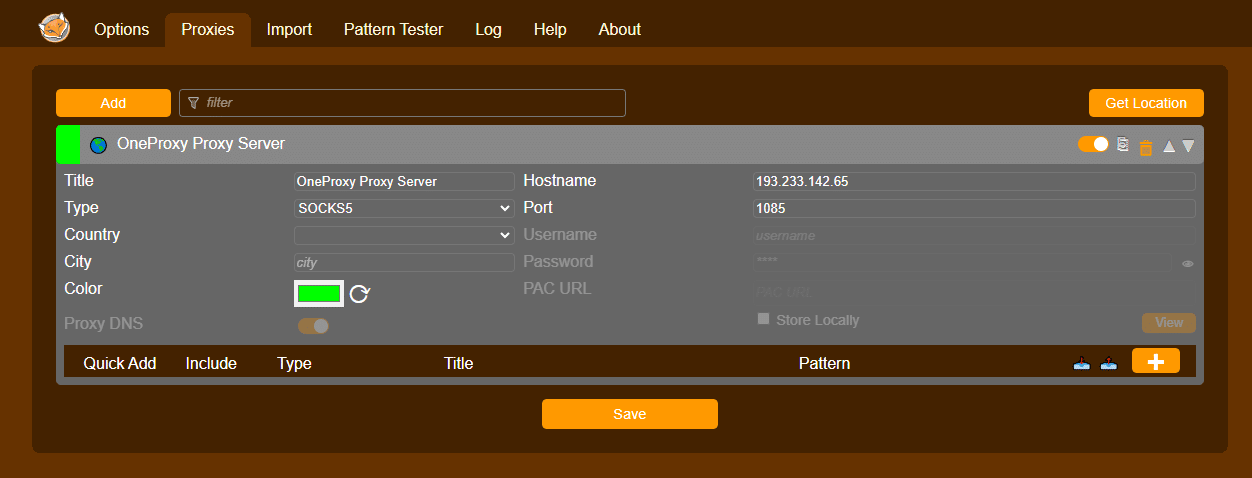Screen dimensions: 1252x478
Task: Open the Type dropdown showing SOCKS5
Action: (x=404, y=208)
